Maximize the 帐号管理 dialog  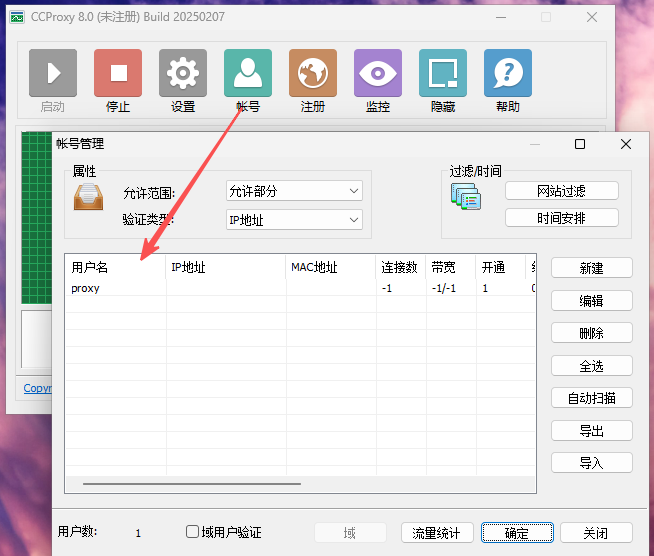pyautogui.click(x=580, y=144)
